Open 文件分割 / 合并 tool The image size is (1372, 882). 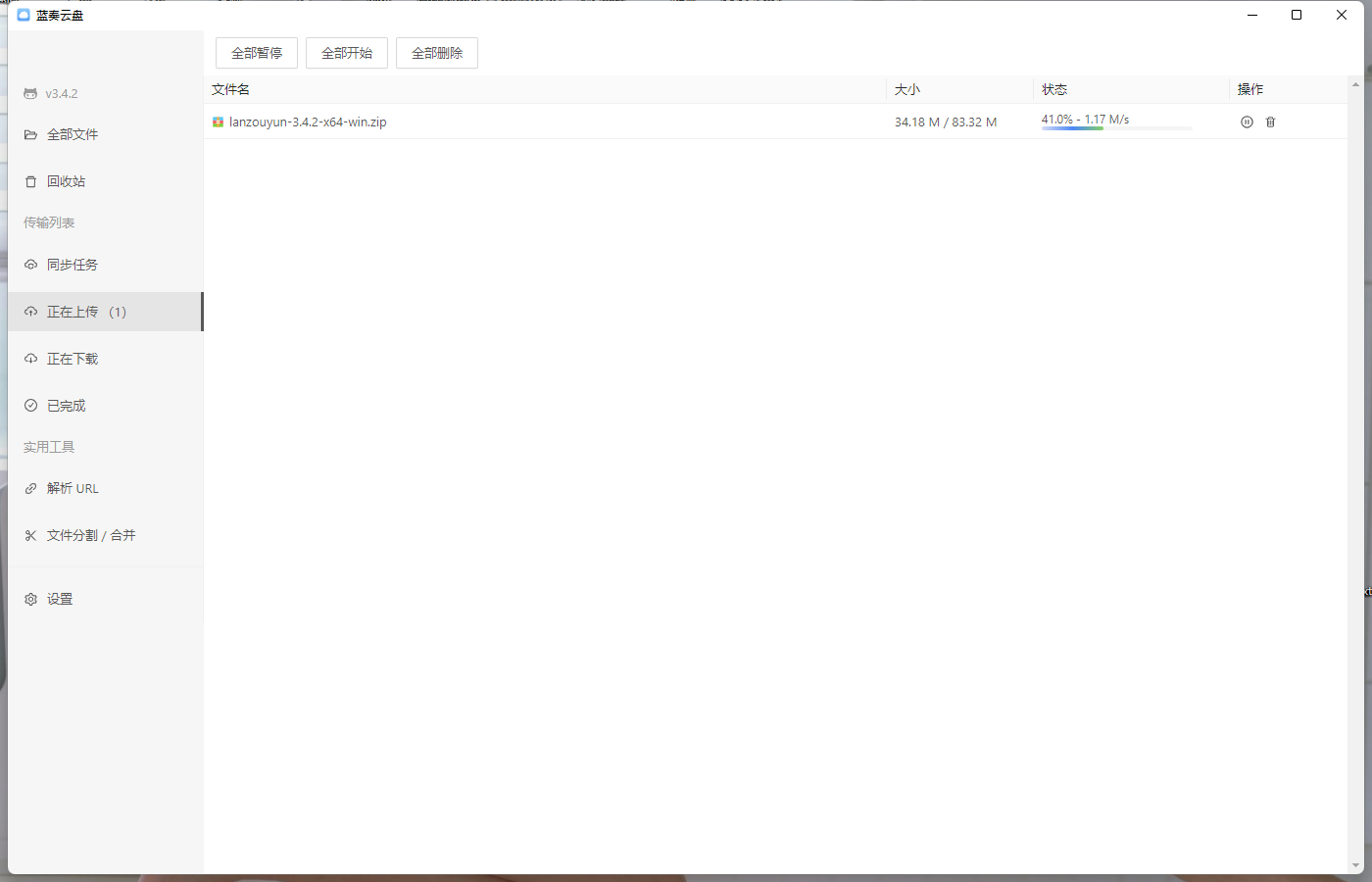pos(105,535)
